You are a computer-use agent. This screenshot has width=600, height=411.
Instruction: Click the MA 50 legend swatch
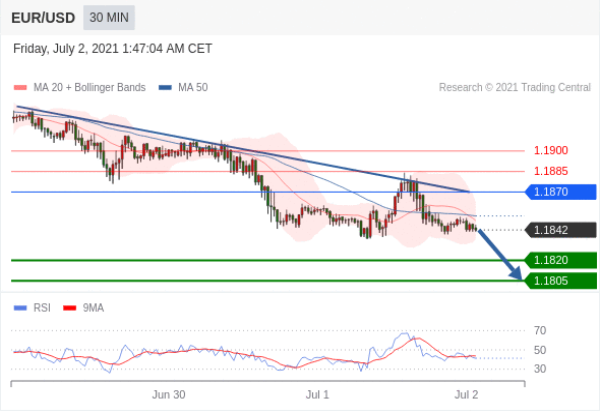[x=165, y=88]
